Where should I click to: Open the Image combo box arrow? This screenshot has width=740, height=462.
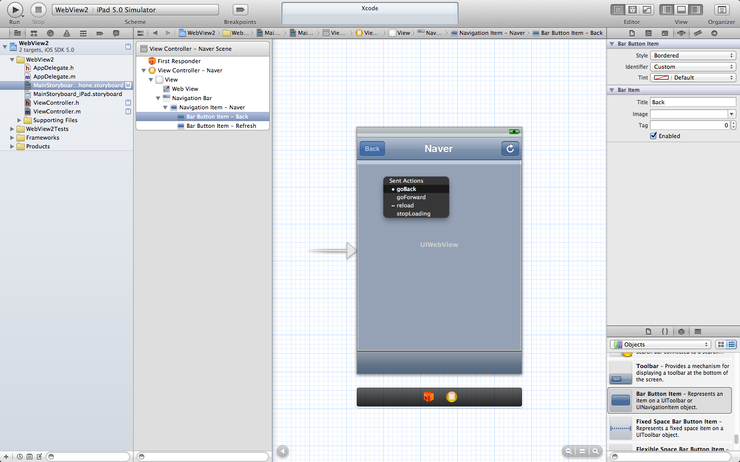pyautogui.click(x=732, y=114)
